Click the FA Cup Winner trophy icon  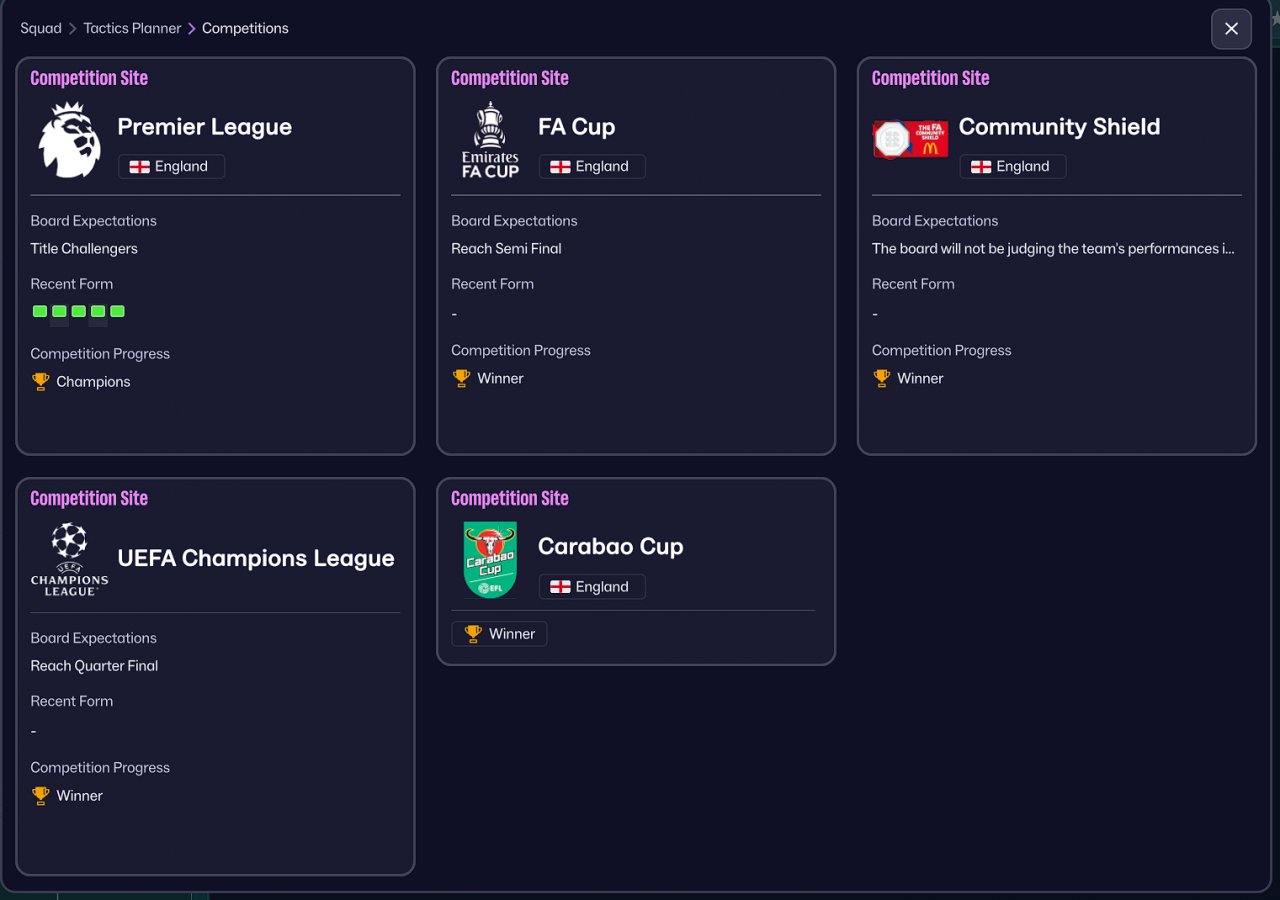point(461,378)
